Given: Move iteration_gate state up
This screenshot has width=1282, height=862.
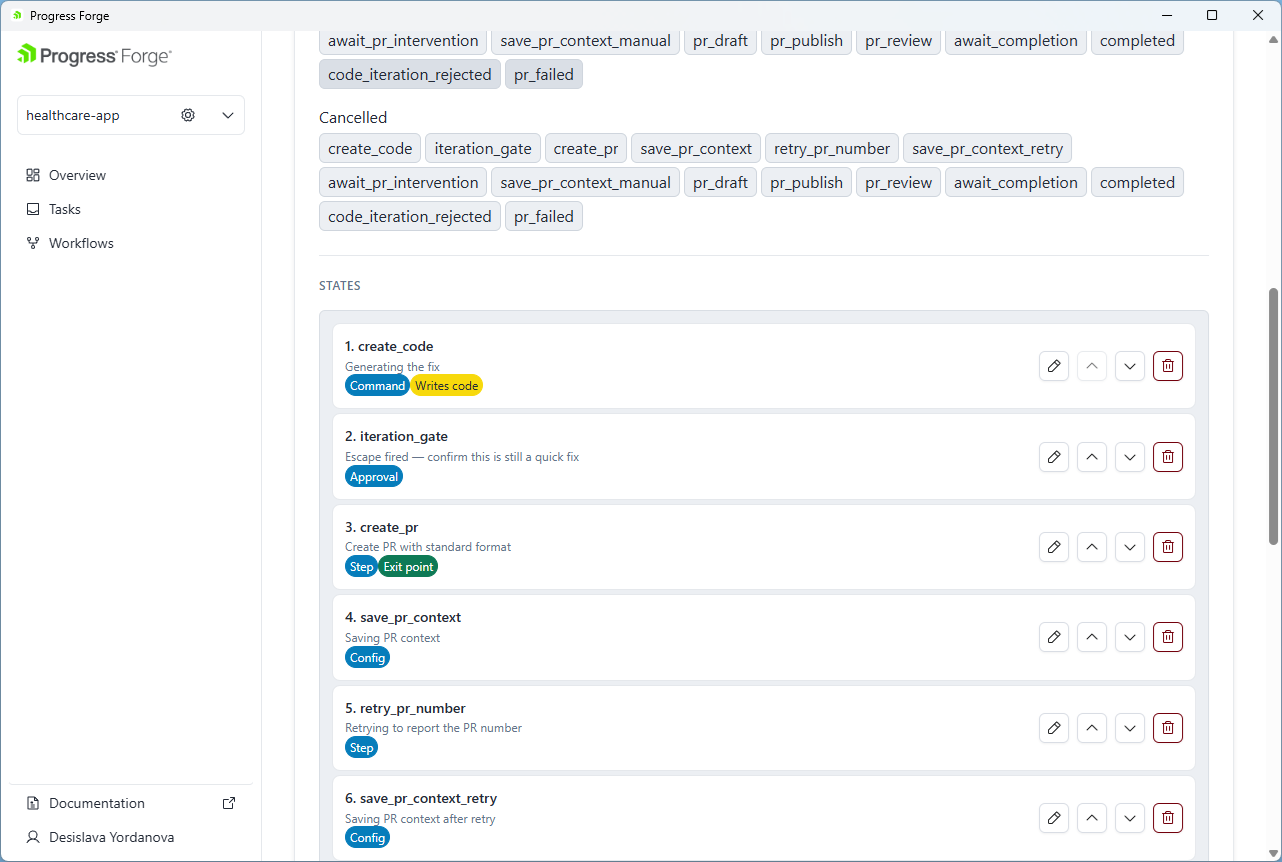Looking at the screenshot, I should click(1092, 457).
